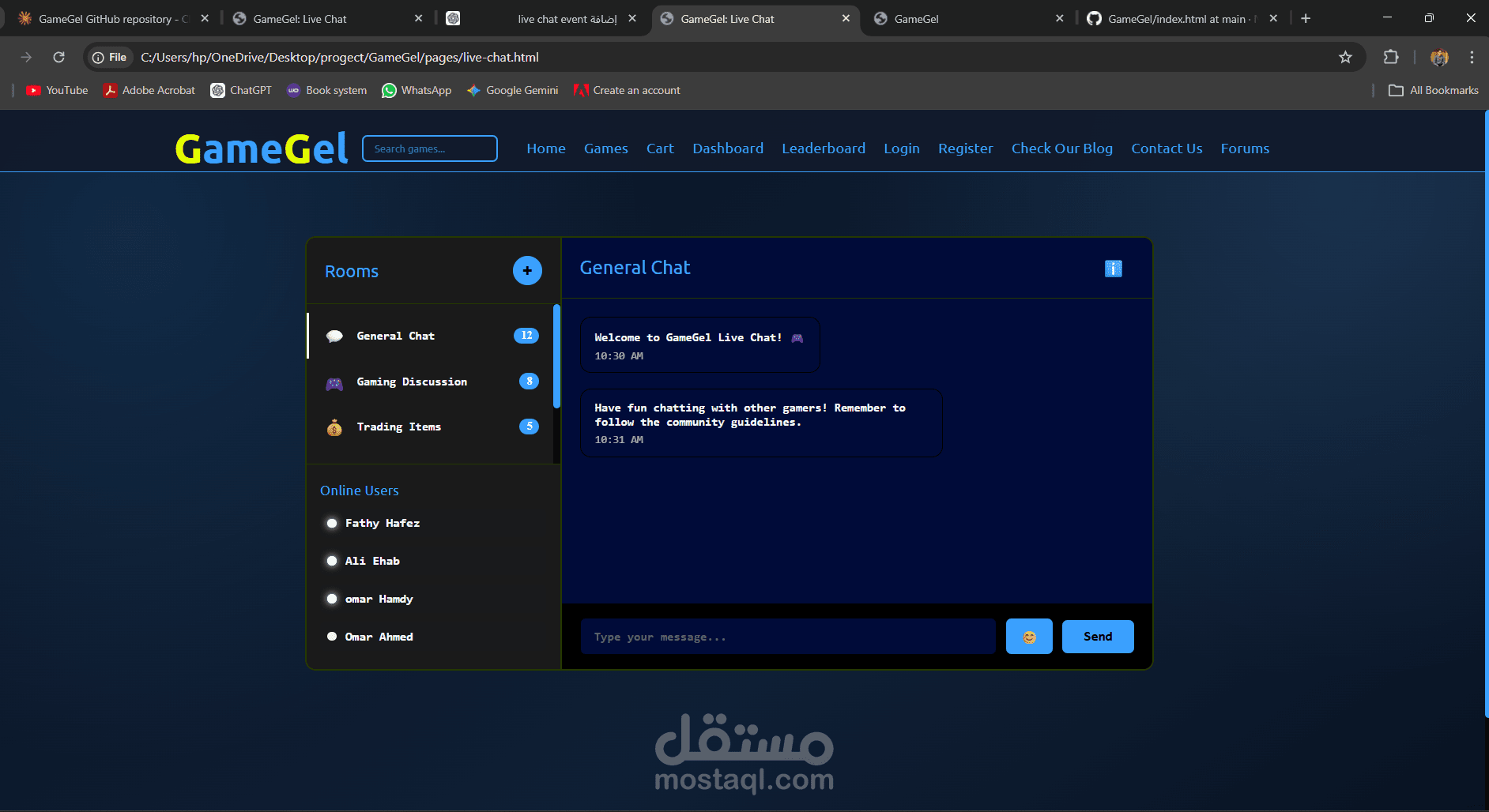Click online user omar Hamdy
Image resolution: width=1489 pixels, height=812 pixels.
(379, 600)
